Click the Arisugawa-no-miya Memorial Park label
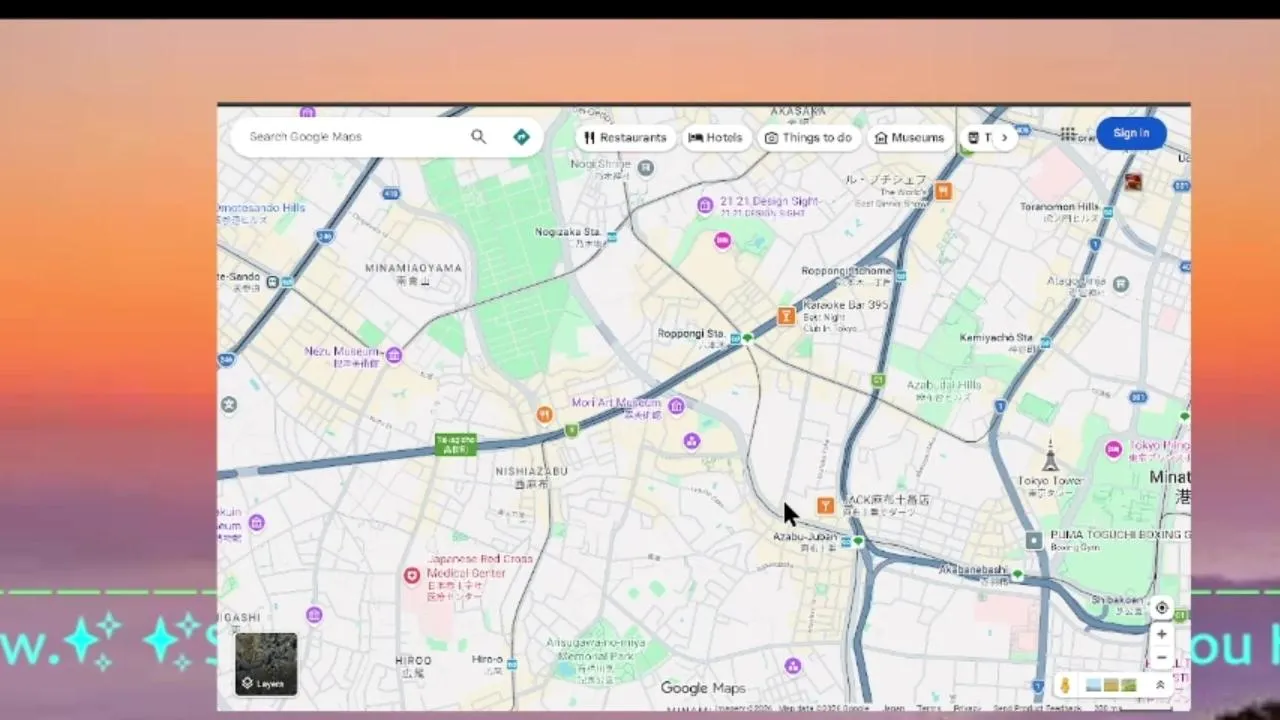The image size is (1280, 720). tap(596, 649)
